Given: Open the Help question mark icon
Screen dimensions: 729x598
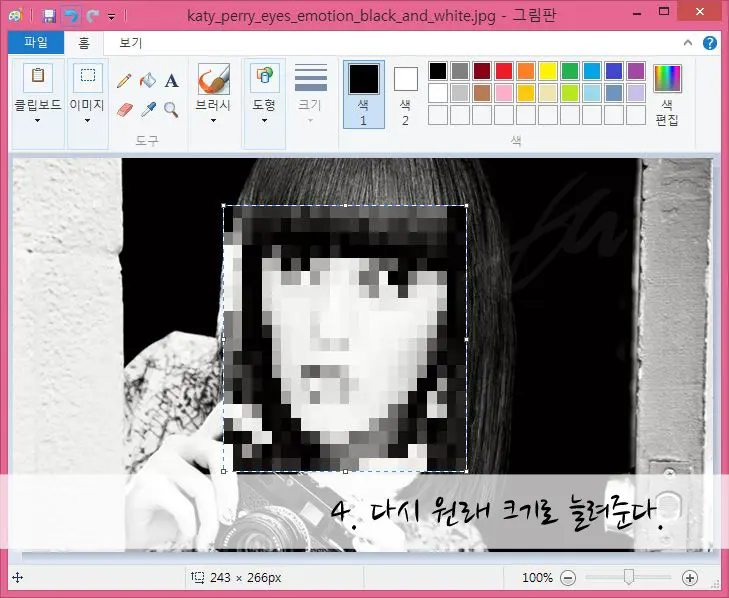Looking at the screenshot, I should click(x=710, y=43).
